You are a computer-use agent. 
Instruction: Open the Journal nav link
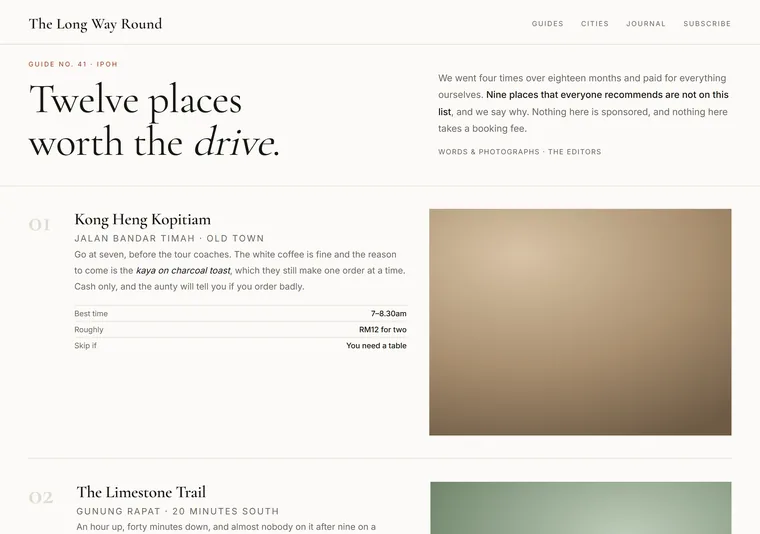pos(646,24)
